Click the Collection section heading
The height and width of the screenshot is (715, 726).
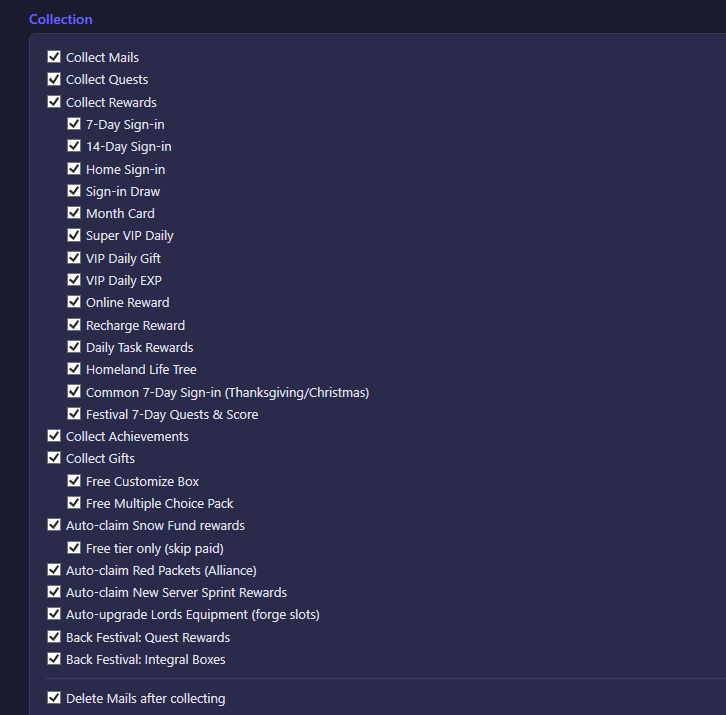61,19
